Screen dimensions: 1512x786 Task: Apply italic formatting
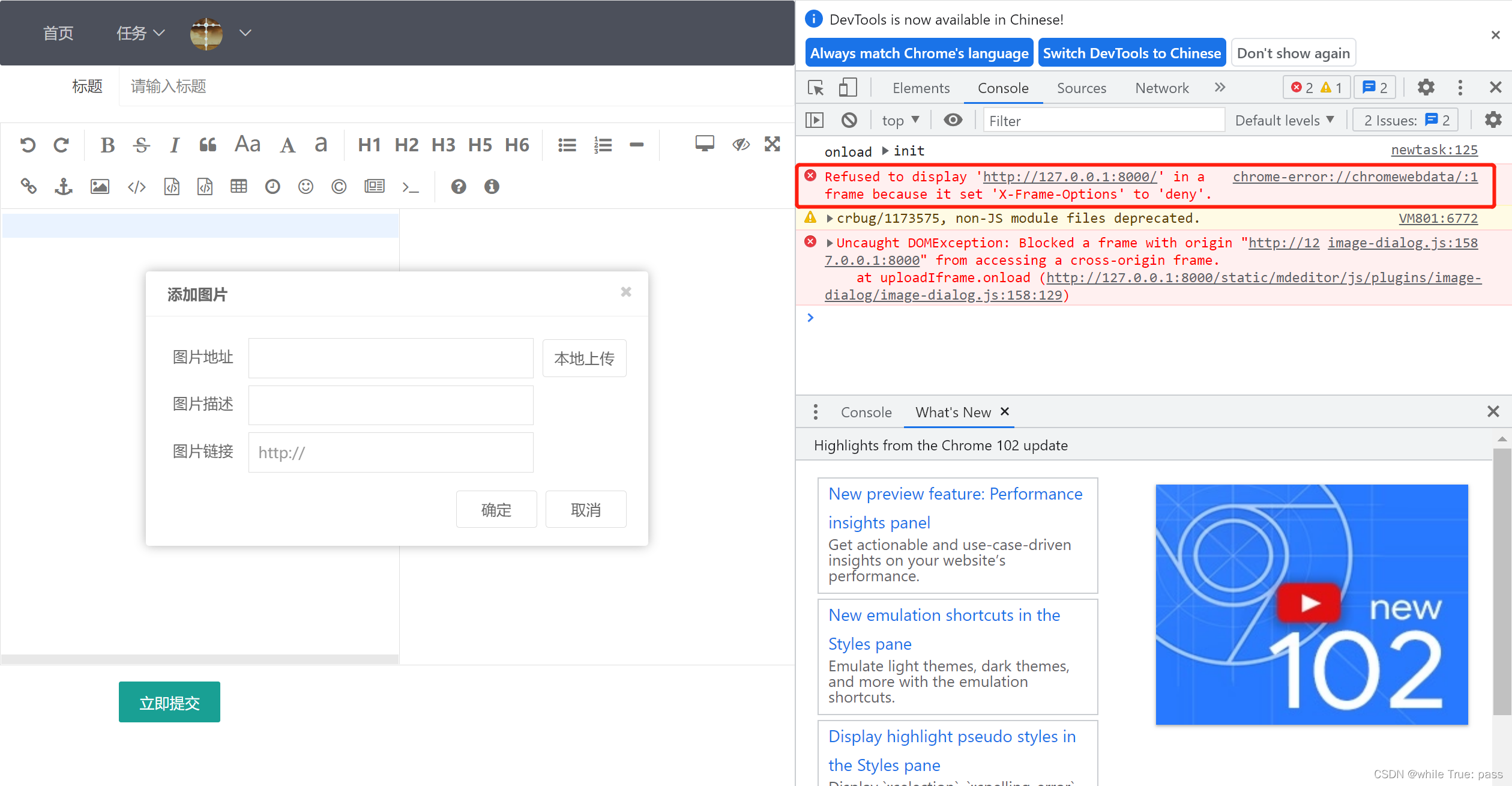coord(175,145)
